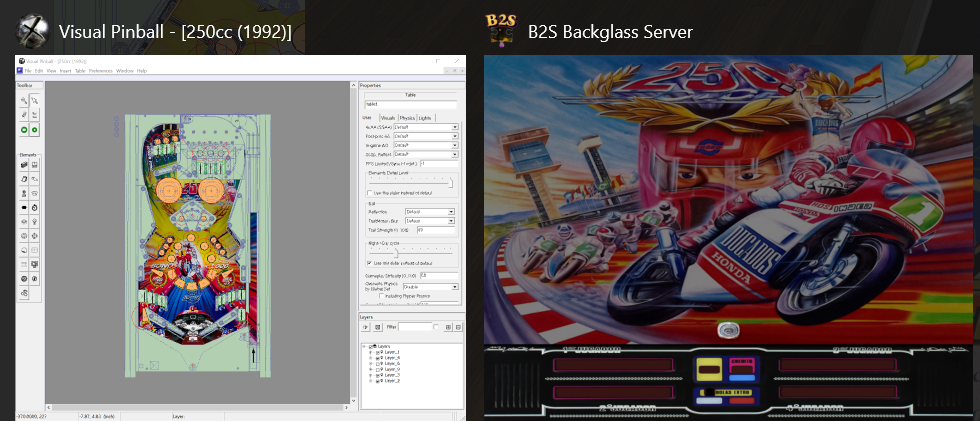Click the left green Play icon in the Toolbox
980x421 pixels.
[x=24, y=130]
